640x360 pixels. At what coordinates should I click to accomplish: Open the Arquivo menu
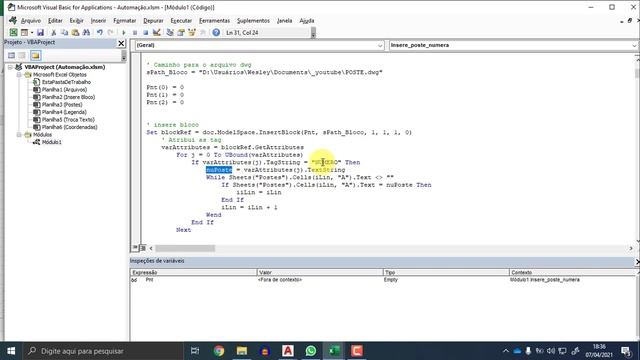(31, 21)
